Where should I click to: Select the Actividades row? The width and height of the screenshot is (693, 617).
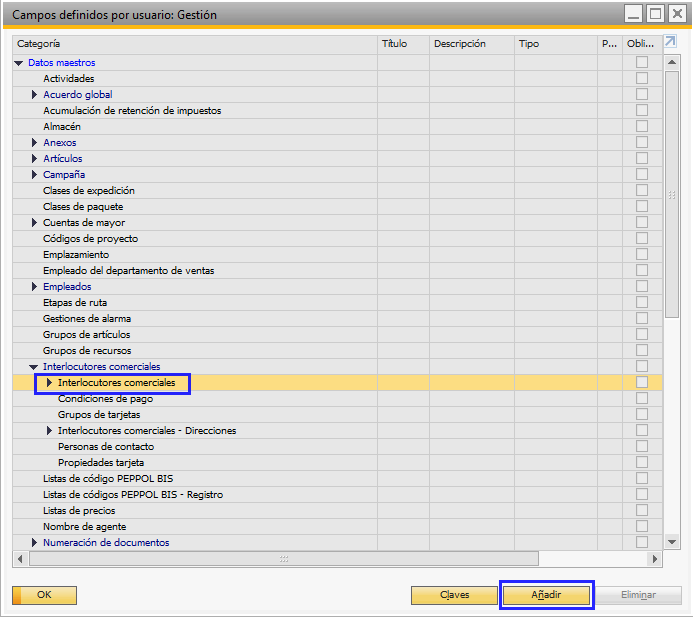click(337, 79)
